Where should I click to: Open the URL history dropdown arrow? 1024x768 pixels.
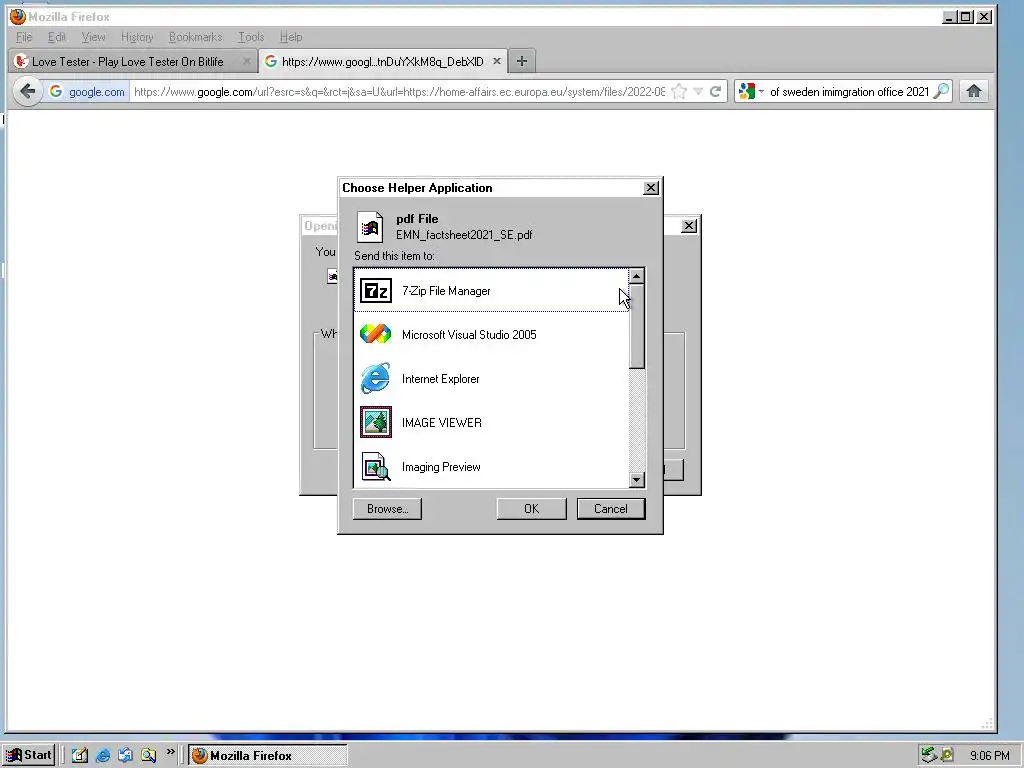click(x=698, y=91)
